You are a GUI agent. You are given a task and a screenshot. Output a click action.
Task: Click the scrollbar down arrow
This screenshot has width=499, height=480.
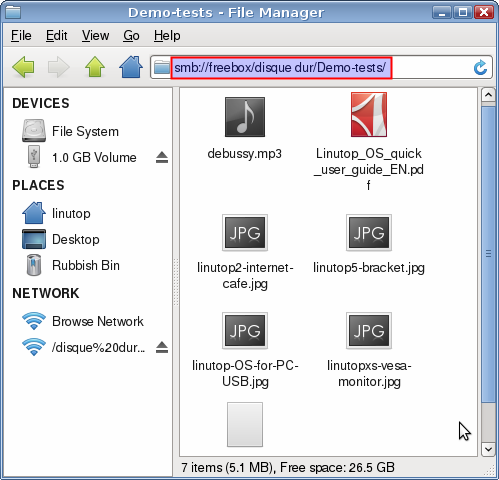488,449
